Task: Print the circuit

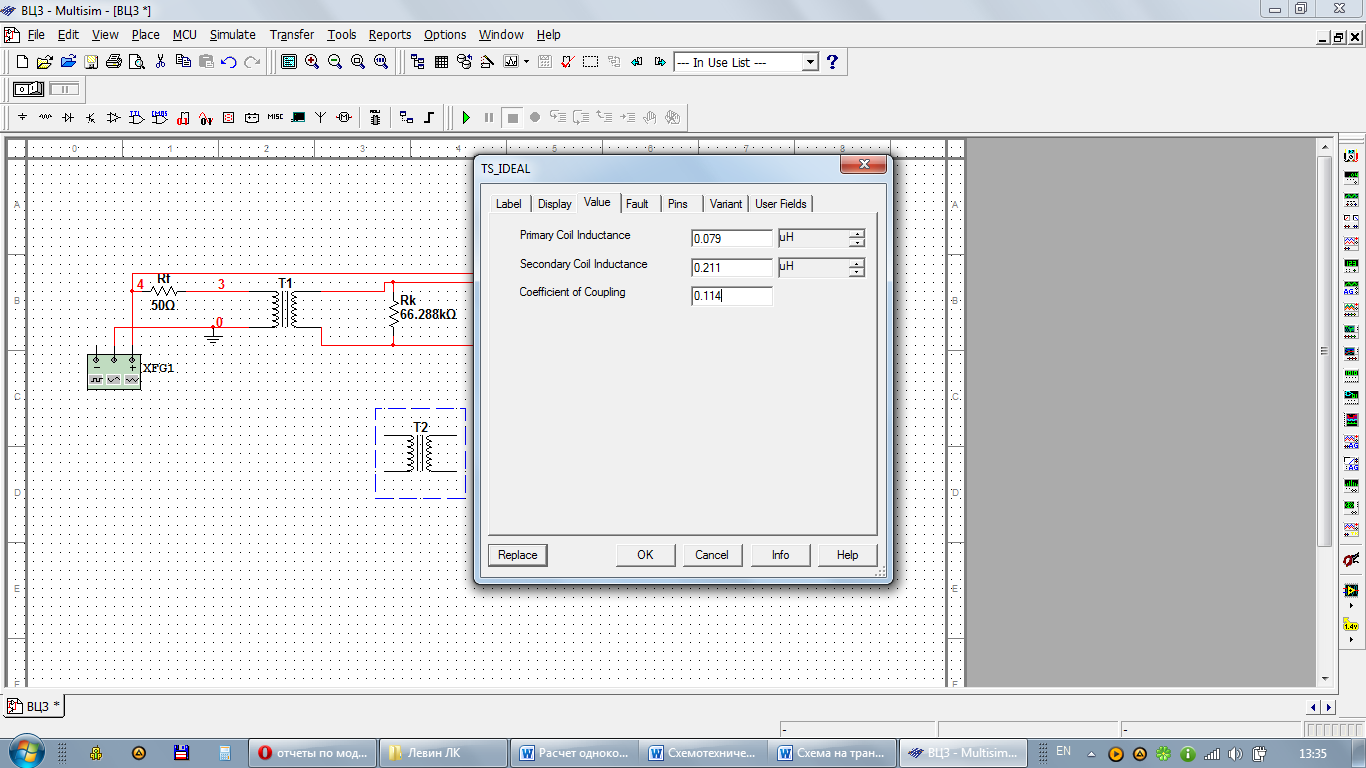Action: (113, 62)
